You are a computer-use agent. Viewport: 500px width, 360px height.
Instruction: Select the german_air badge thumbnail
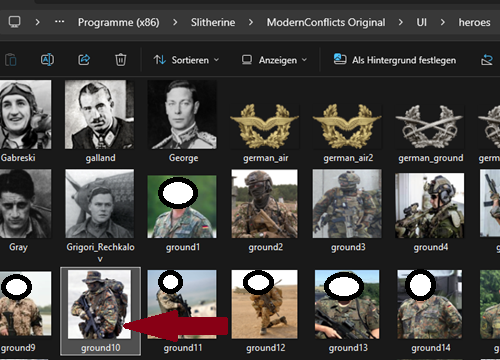(x=265, y=126)
